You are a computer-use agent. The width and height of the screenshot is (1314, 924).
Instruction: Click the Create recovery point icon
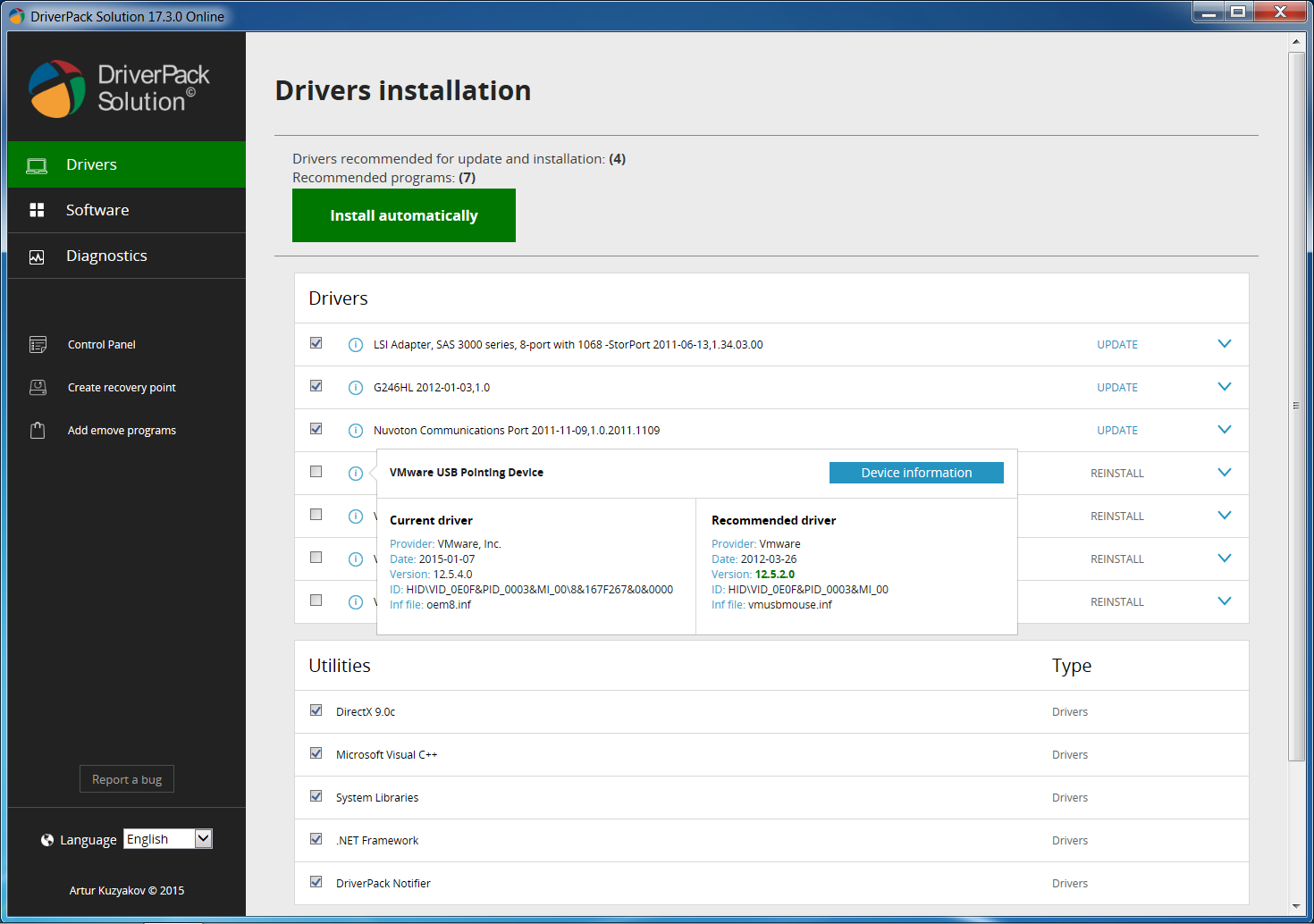(38, 386)
